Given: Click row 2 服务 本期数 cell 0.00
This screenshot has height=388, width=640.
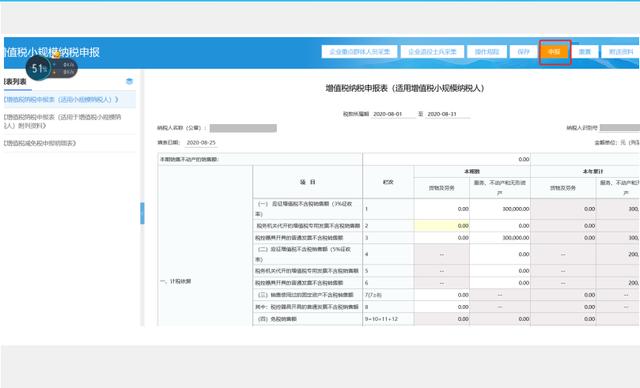Looking at the screenshot, I should pyautogui.click(x=500, y=226).
